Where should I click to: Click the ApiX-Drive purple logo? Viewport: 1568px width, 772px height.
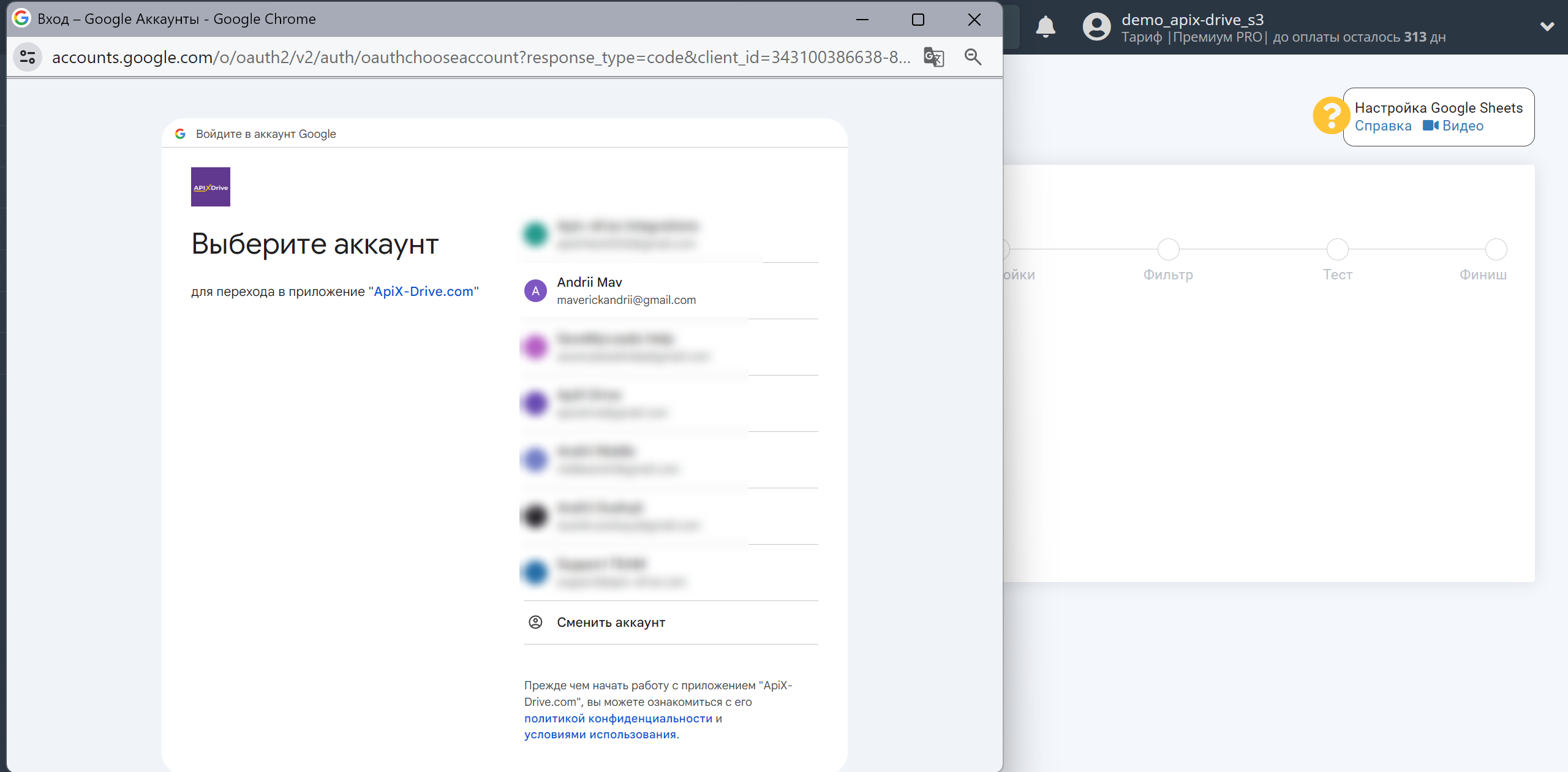coord(211,187)
